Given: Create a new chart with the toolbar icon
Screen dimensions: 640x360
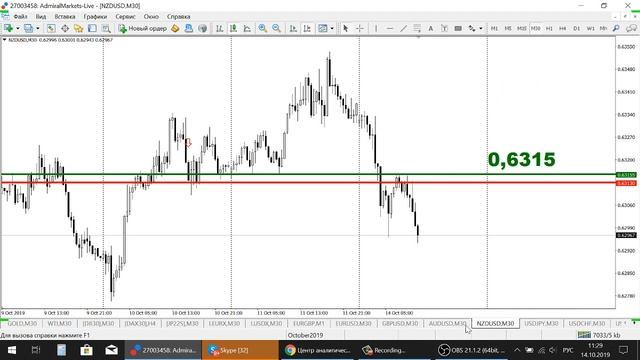Looking at the screenshot, I should [8, 28].
